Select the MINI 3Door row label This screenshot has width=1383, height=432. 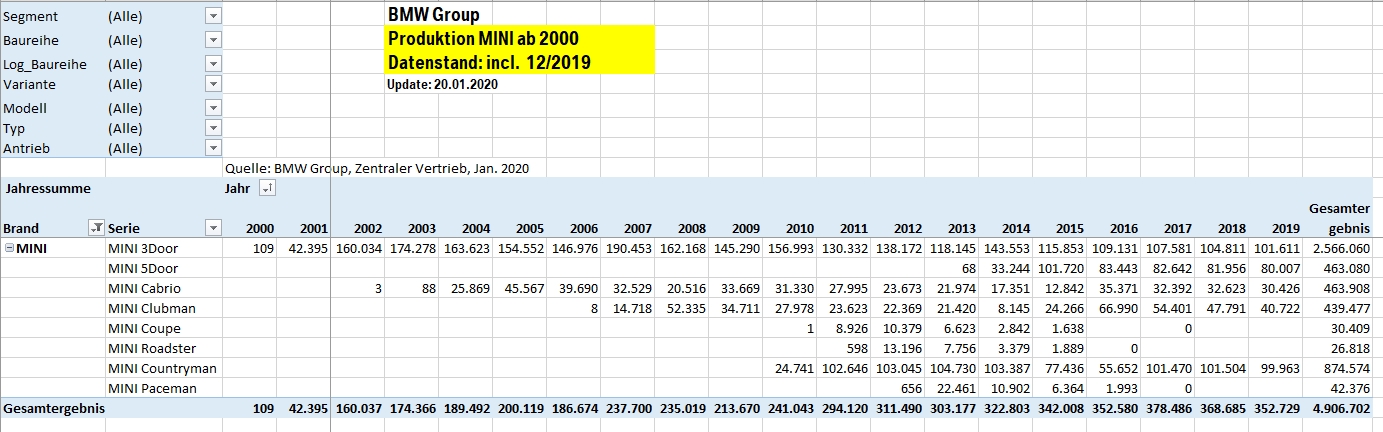tap(143, 248)
